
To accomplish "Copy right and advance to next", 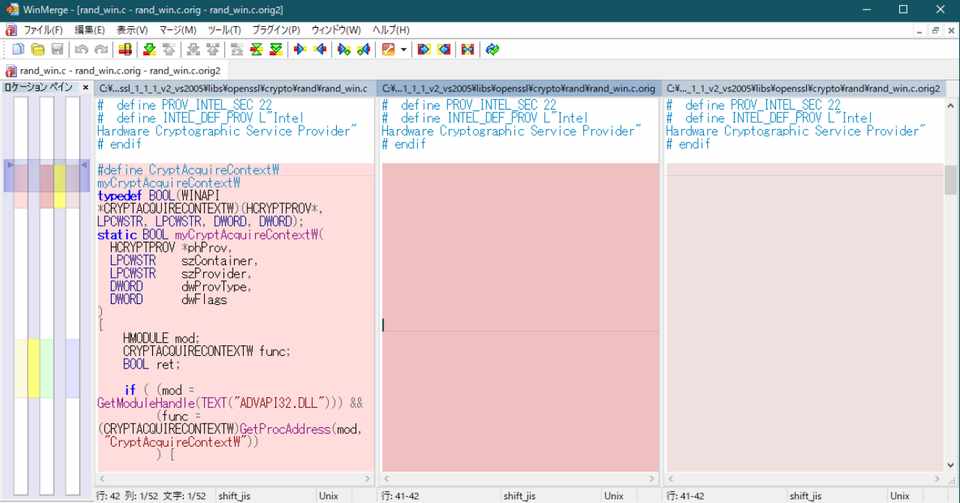I will 344,50.
